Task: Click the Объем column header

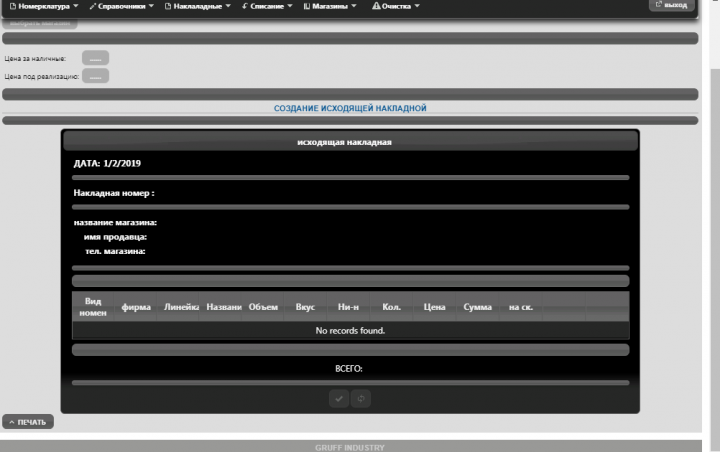Action: pos(263,307)
